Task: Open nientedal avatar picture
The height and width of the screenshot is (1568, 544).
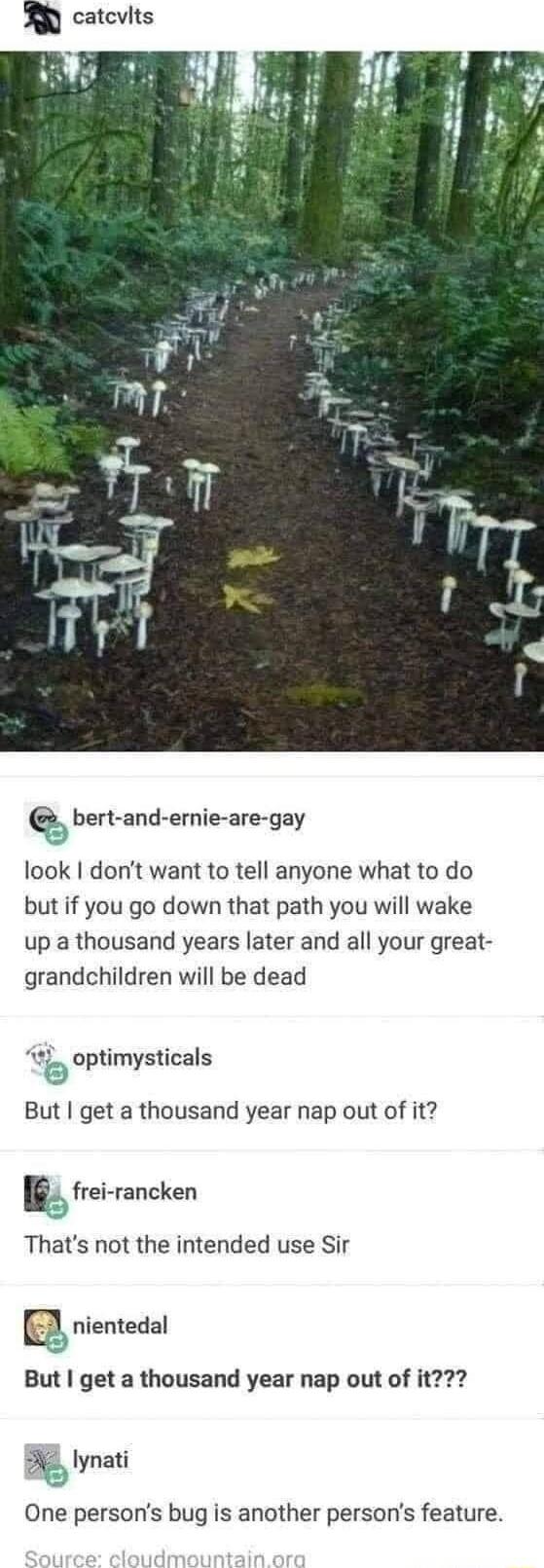Action: (x=42, y=1327)
